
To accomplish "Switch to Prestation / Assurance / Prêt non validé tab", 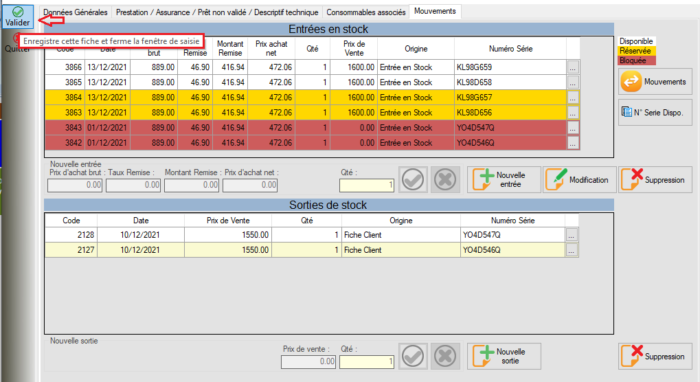I will (217, 12).
